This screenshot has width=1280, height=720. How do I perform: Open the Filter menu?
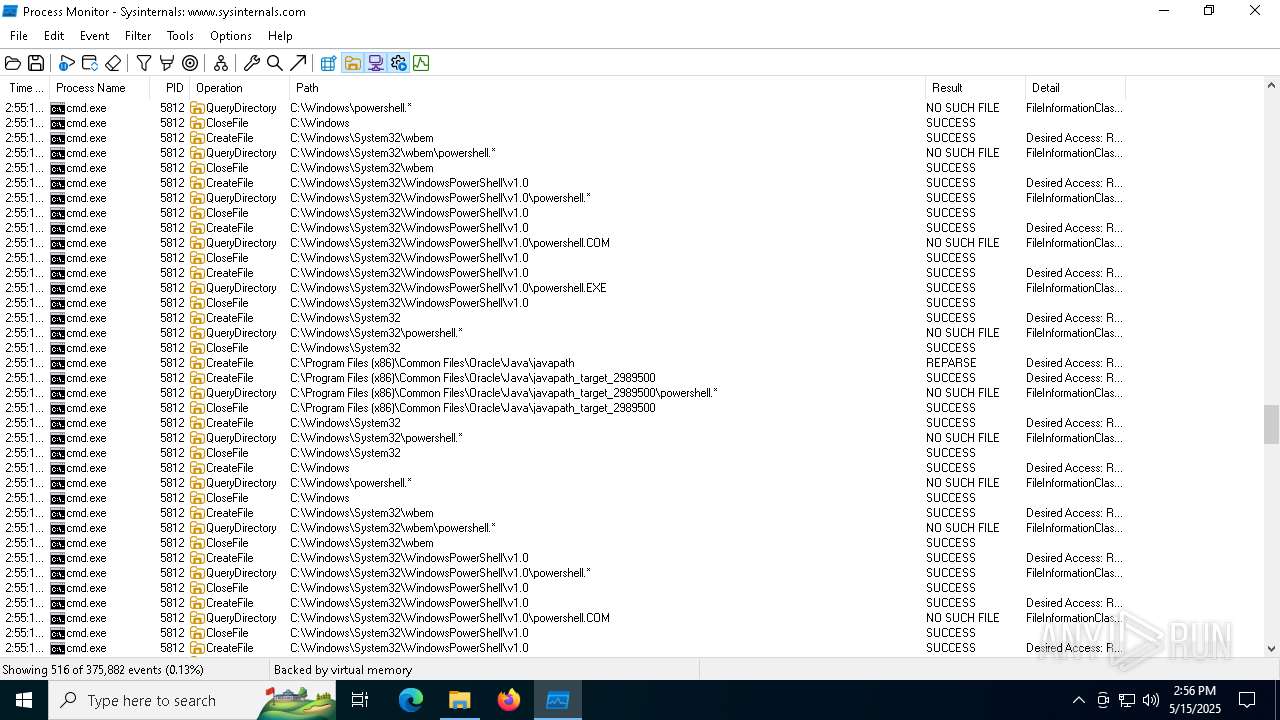point(138,36)
